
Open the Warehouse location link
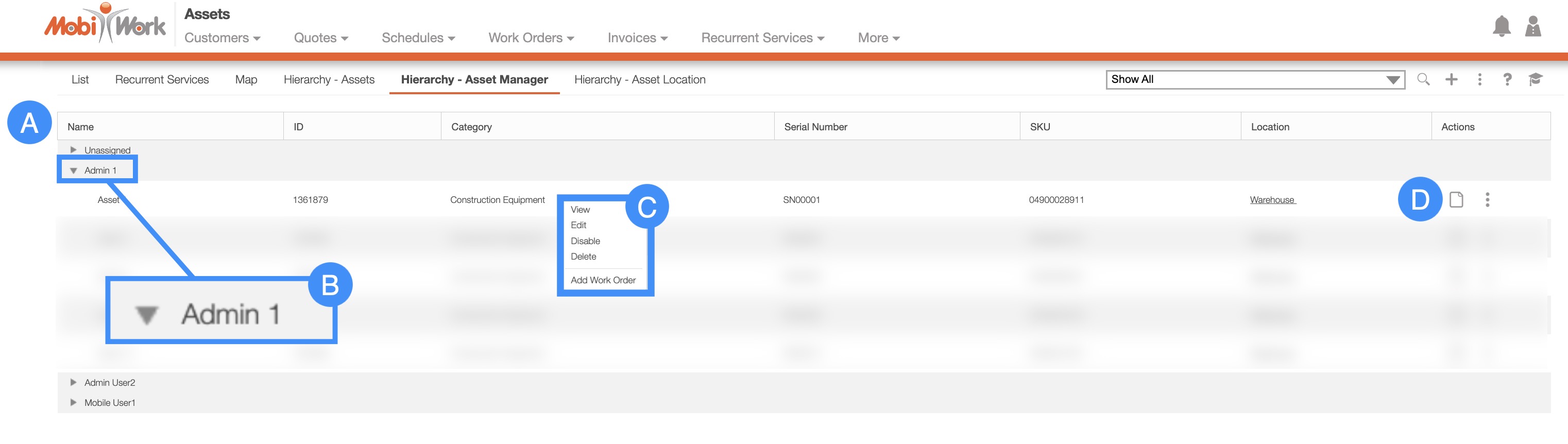pyautogui.click(x=1272, y=200)
